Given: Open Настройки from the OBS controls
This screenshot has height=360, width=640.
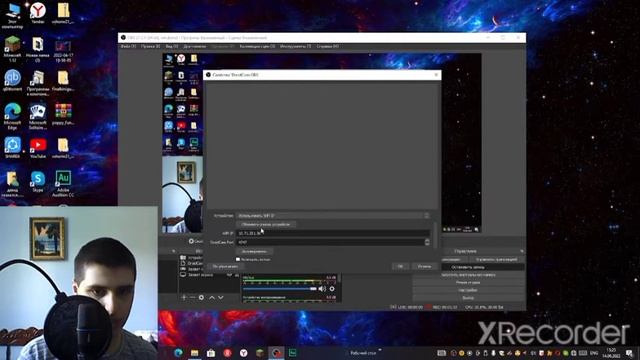Looking at the screenshot, I should (x=468, y=290).
